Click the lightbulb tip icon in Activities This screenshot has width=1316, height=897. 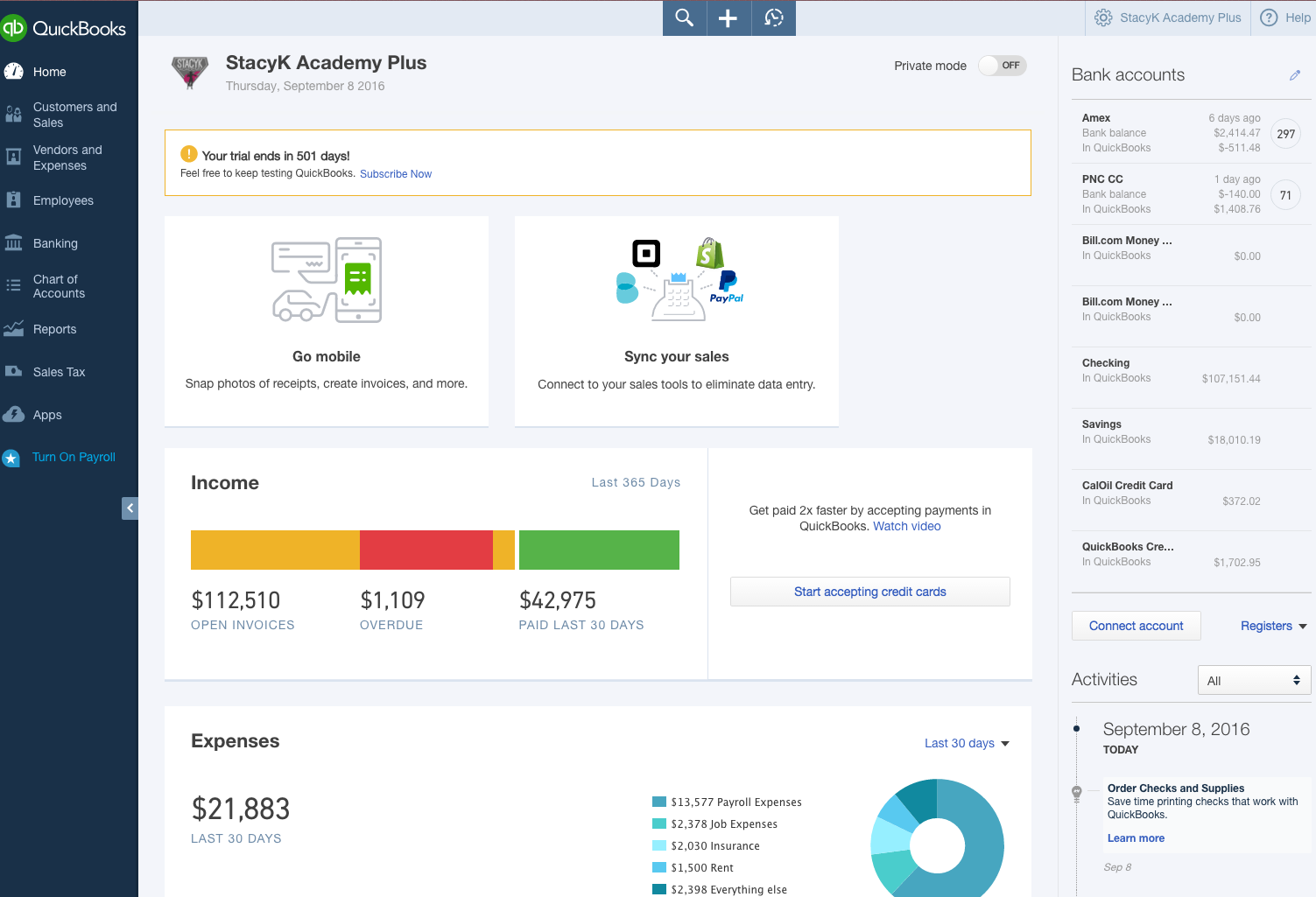click(x=1077, y=794)
